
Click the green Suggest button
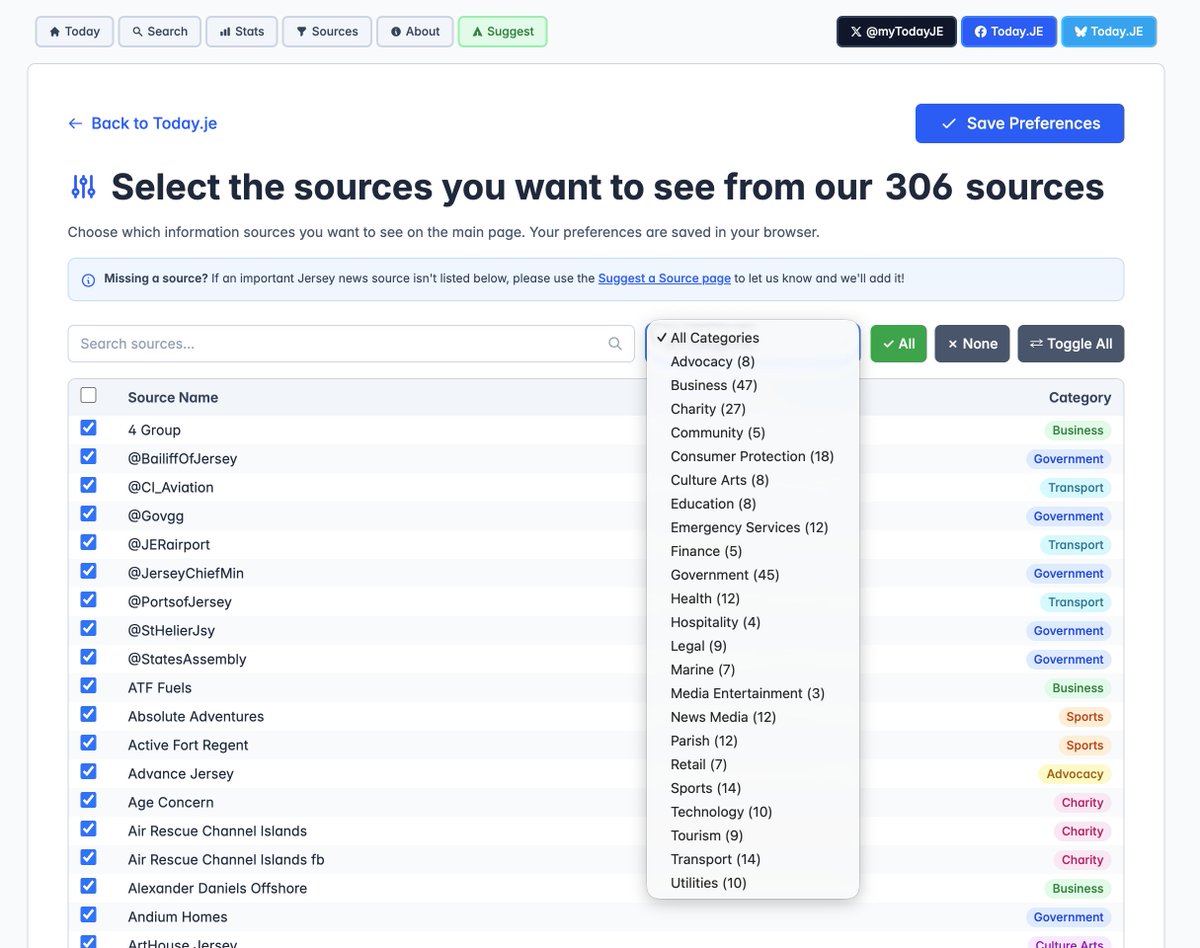point(502,31)
